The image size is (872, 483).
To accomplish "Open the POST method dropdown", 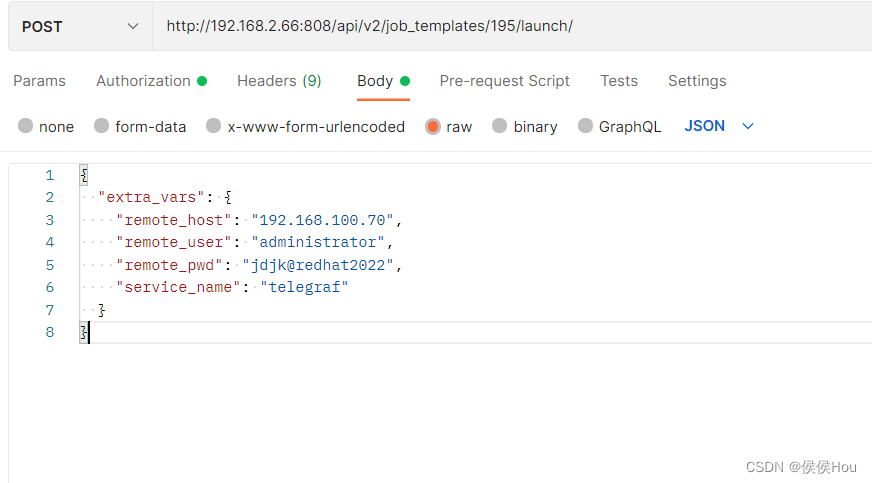I will pyautogui.click(x=80, y=26).
